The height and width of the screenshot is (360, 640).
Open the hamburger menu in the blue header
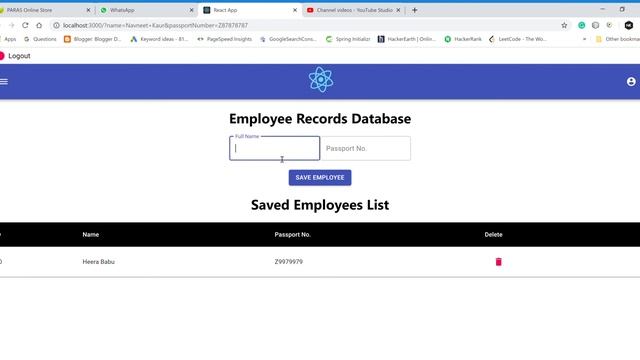[x=4, y=82]
